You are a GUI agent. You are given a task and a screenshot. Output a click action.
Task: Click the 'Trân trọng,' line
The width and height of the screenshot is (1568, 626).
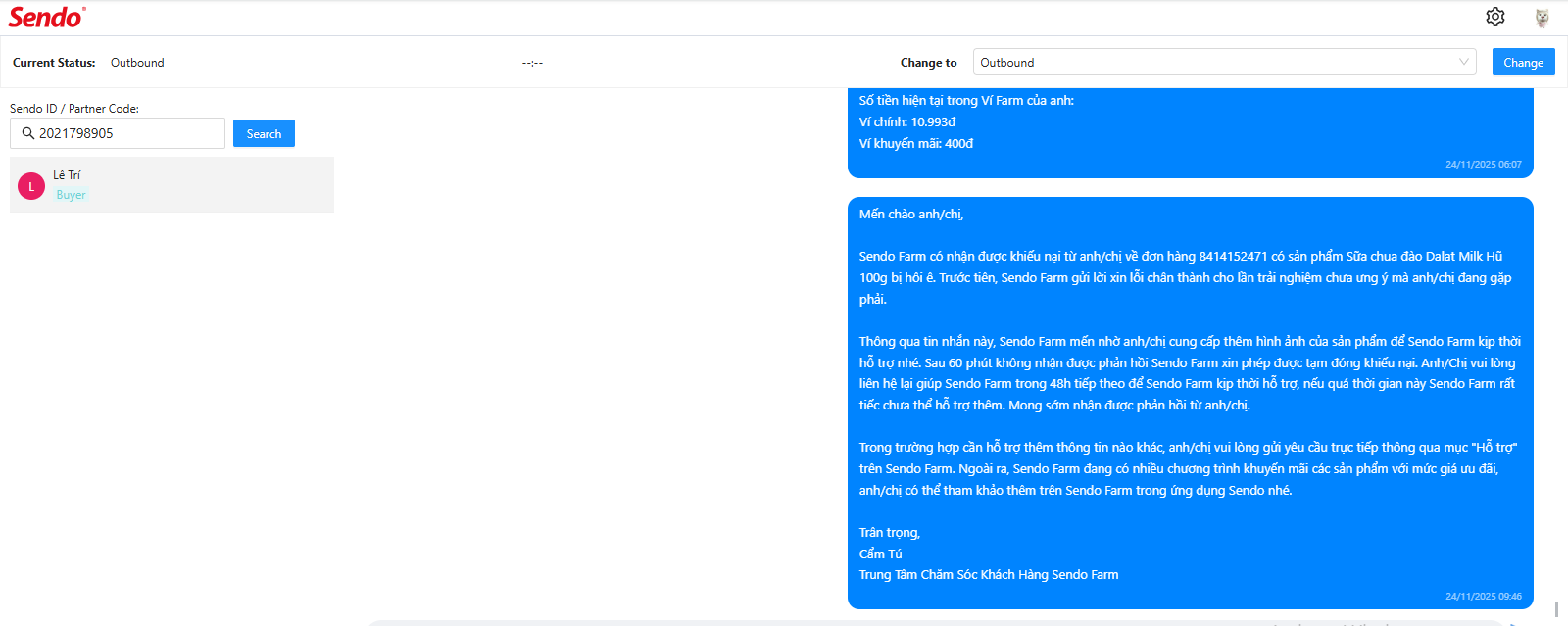[890, 532]
